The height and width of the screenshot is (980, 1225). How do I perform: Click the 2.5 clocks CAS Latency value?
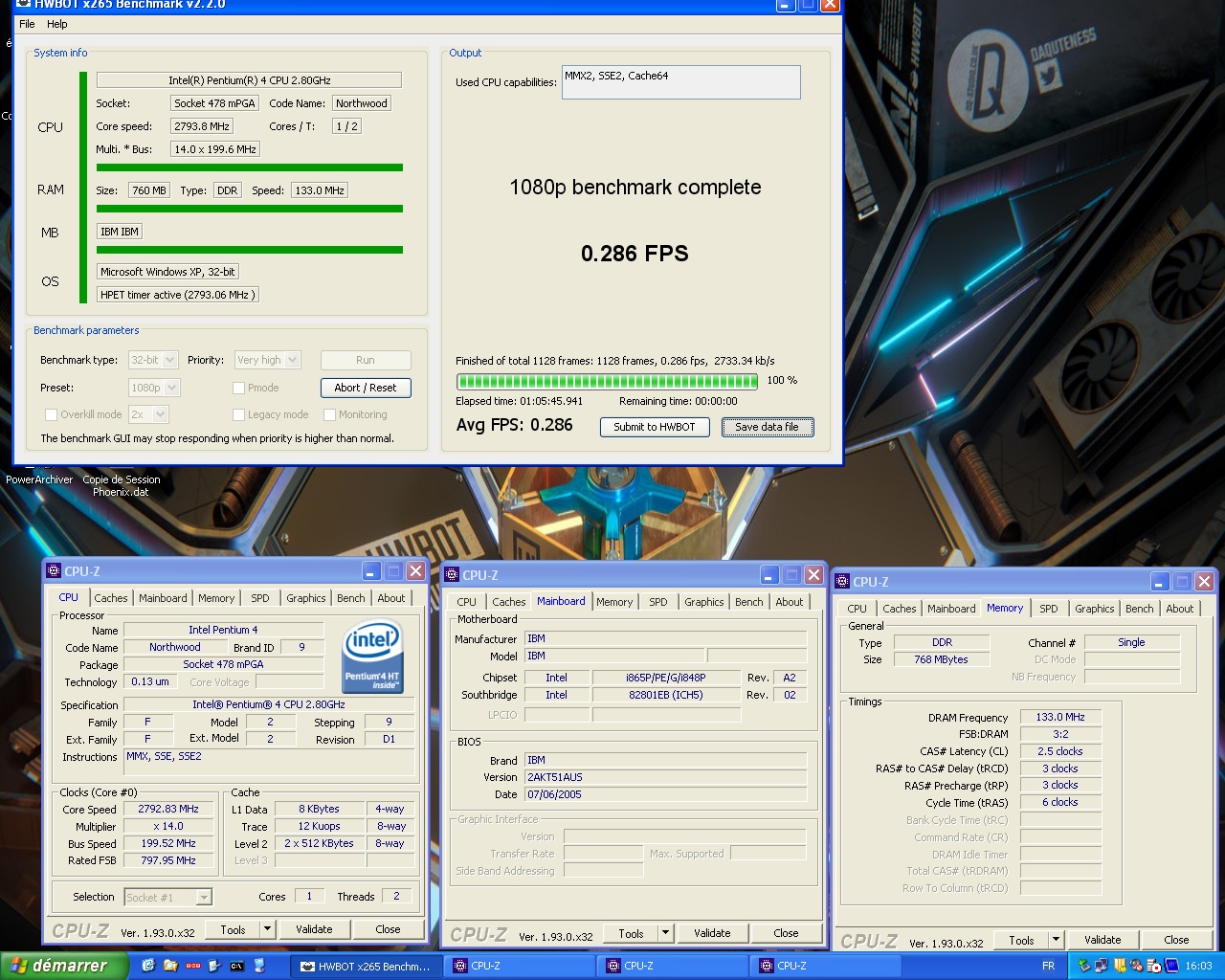tap(1060, 751)
